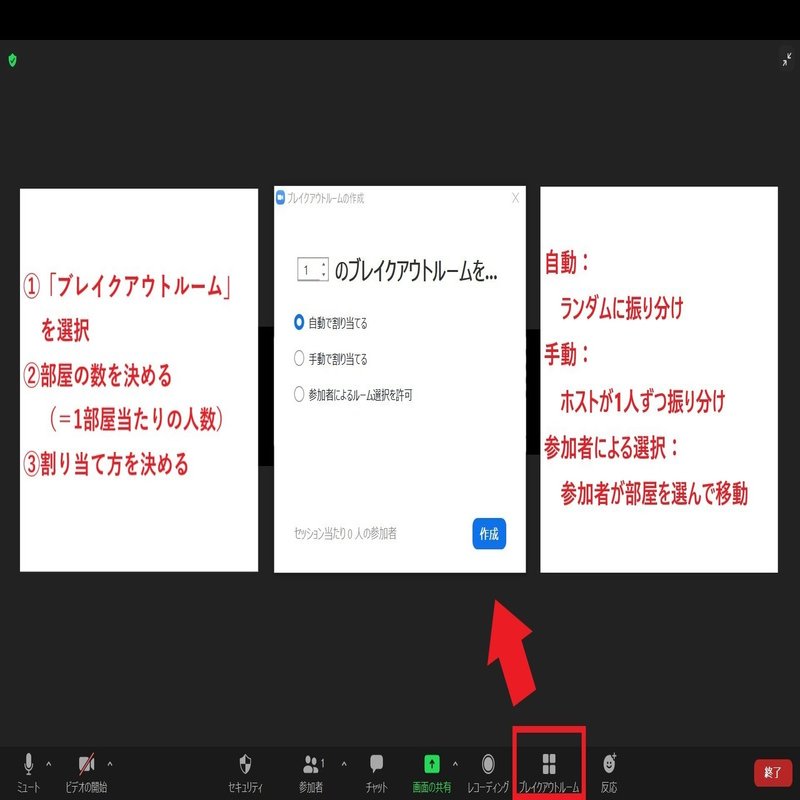Start the video with ビデオの開始
Image resolution: width=800 pixels, height=800 pixels.
(85, 765)
